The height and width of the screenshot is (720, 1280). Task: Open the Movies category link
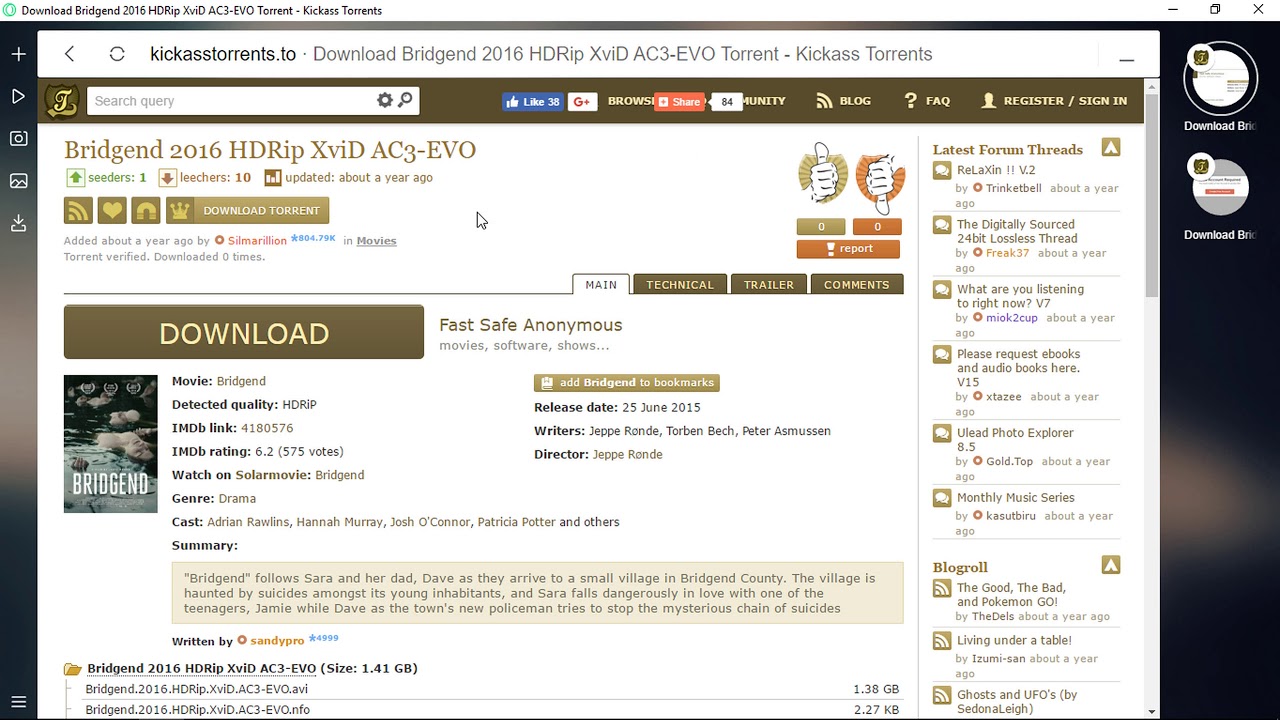376,241
